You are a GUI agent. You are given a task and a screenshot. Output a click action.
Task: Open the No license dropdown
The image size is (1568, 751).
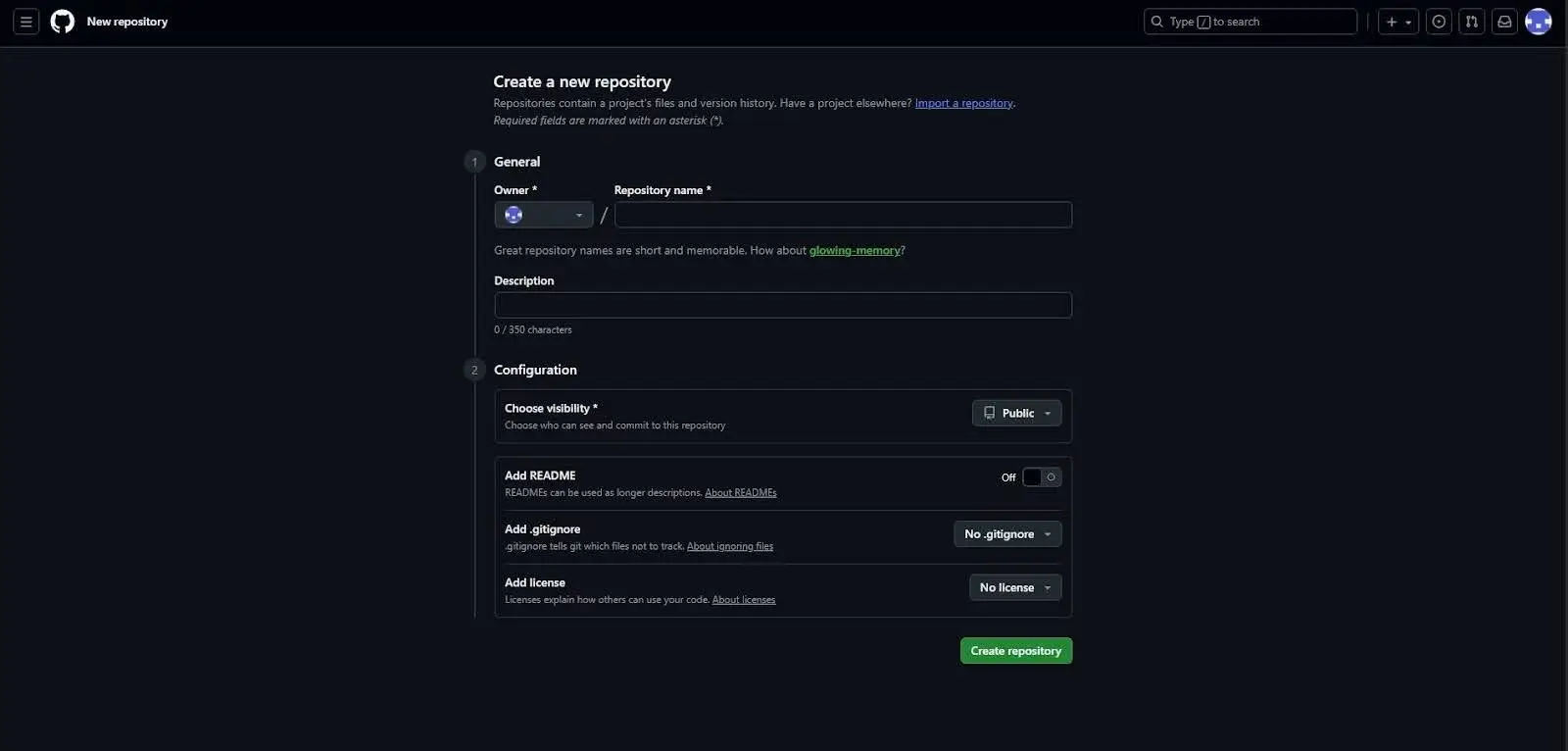click(1014, 587)
